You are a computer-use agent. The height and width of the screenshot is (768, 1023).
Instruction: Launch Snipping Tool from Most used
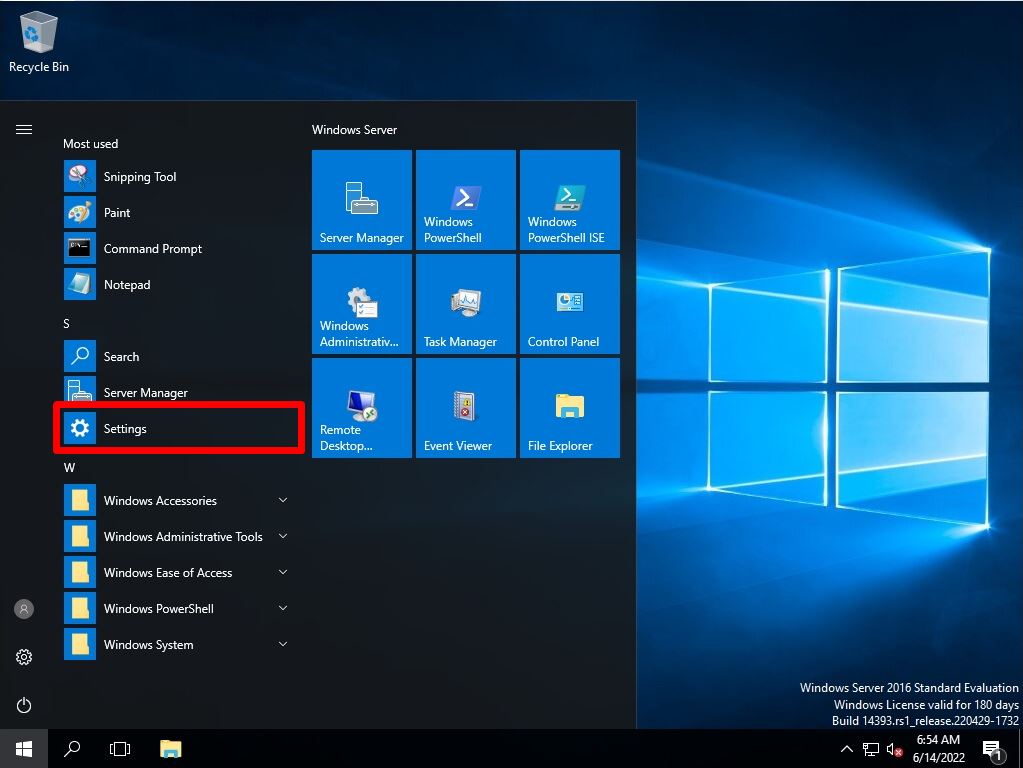click(177, 177)
